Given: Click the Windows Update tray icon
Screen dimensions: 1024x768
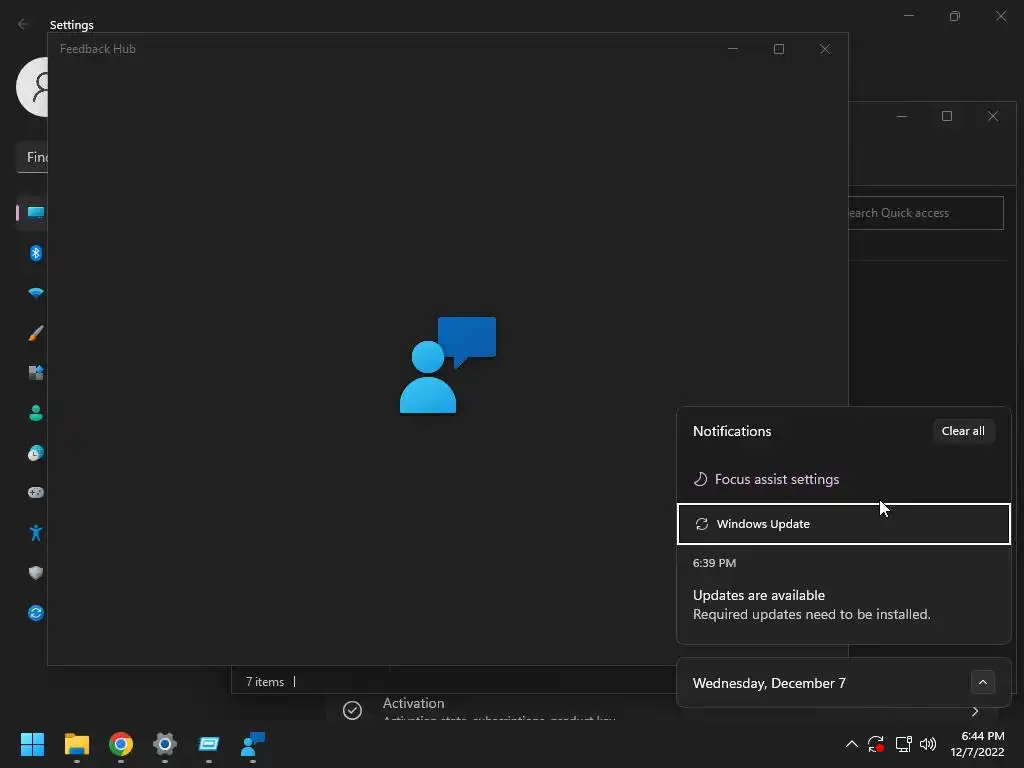Looking at the screenshot, I should click(x=876, y=744).
